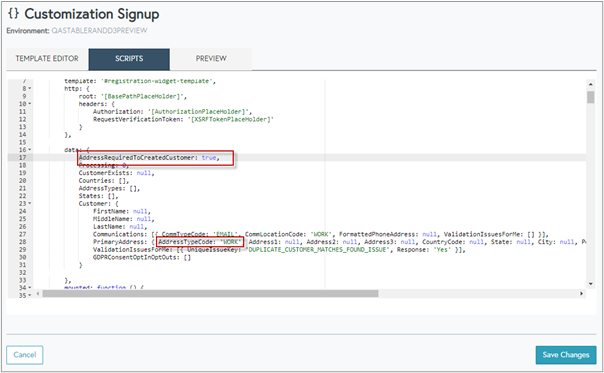Click the MiddleName: null line

[x=124, y=219]
